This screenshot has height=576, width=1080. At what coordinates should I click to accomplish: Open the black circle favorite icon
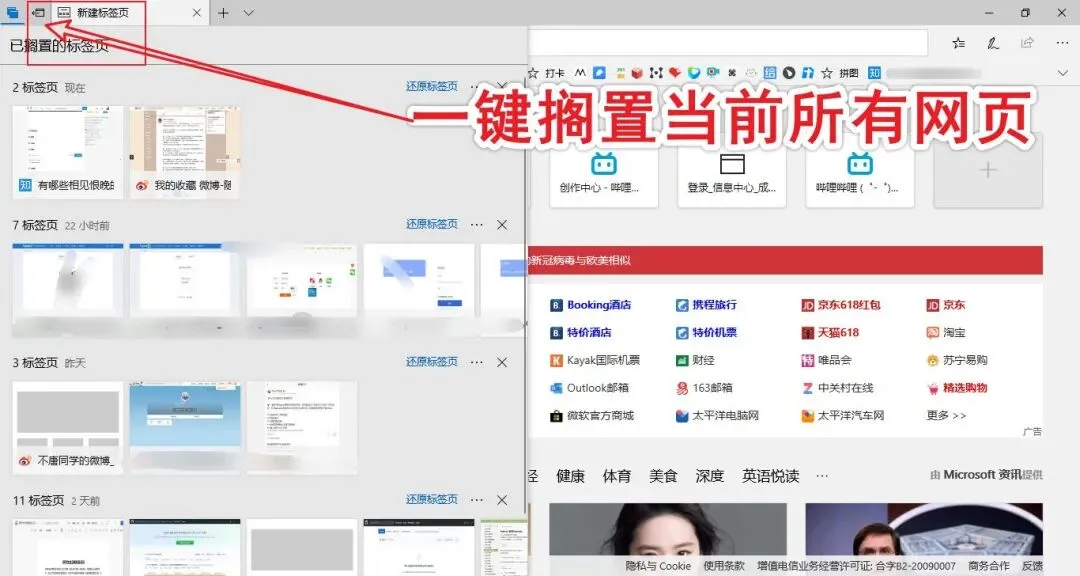point(789,73)
